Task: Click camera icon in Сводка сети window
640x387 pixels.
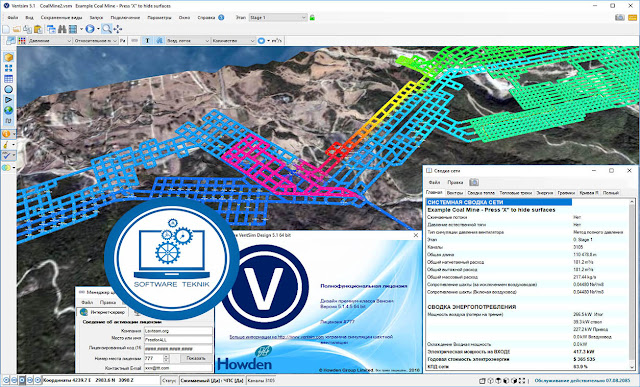Action: (x=473, y=182)
